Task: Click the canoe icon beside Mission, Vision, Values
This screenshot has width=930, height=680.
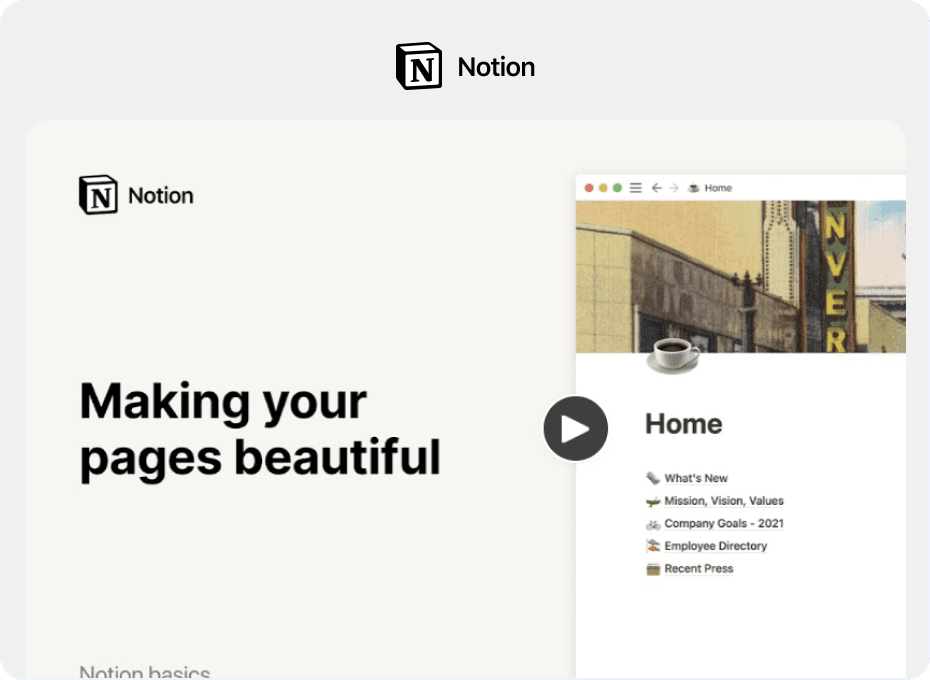Action: [x=653, y=501]
